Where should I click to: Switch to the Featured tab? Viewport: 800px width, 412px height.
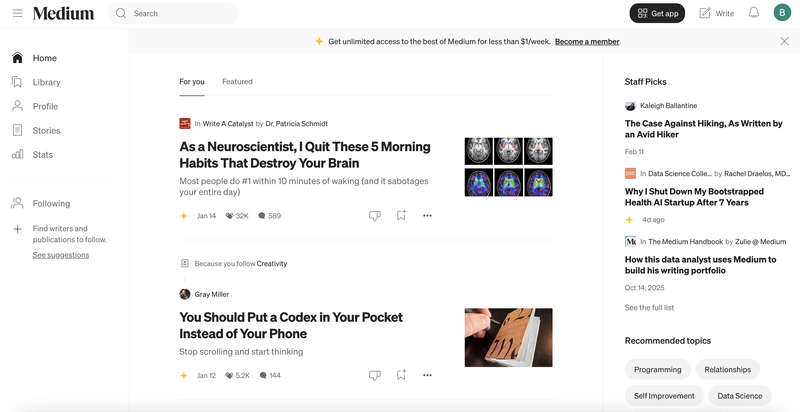click(237, 82)
